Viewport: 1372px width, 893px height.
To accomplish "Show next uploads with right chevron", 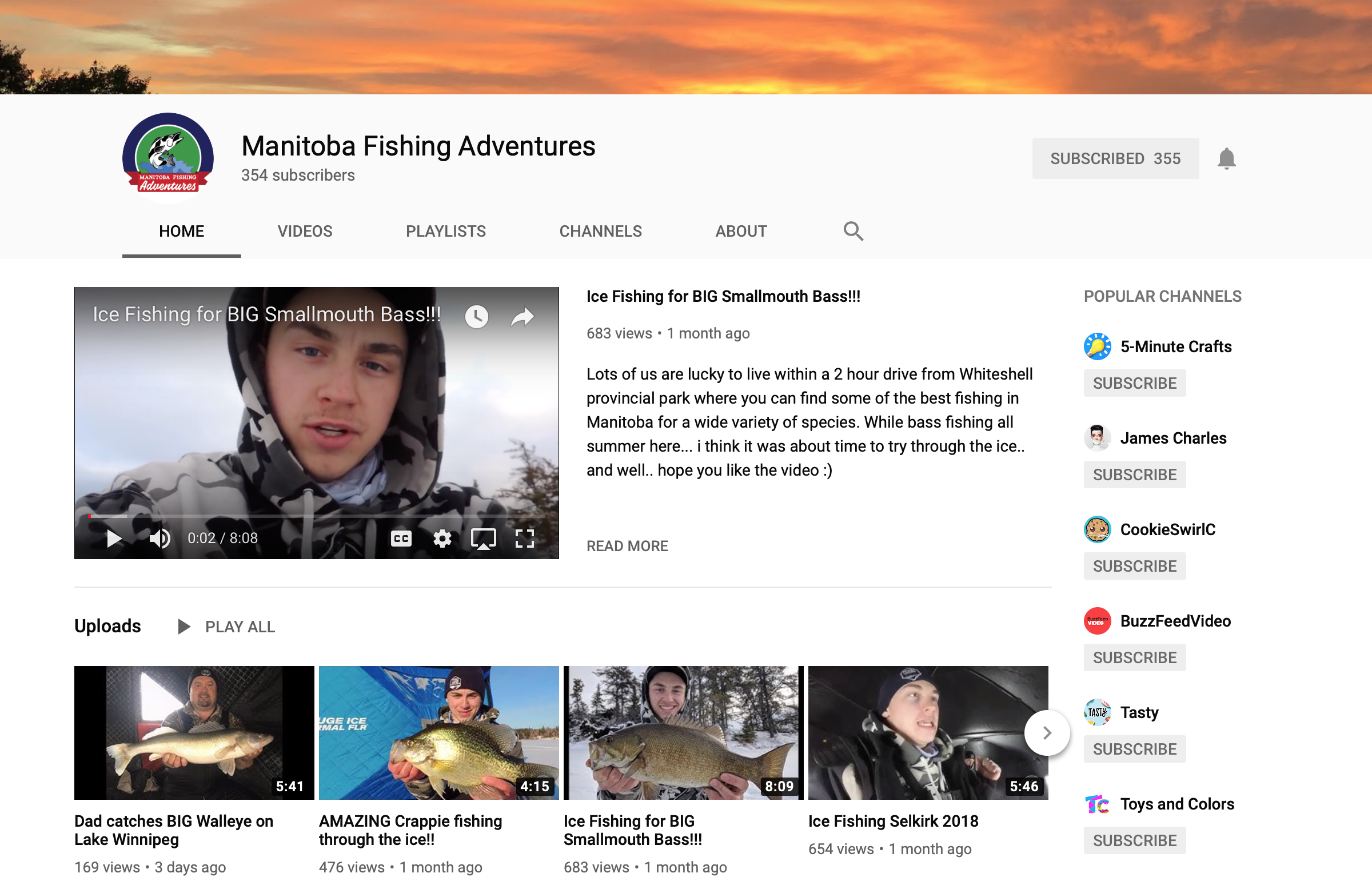I will 1047,733.
